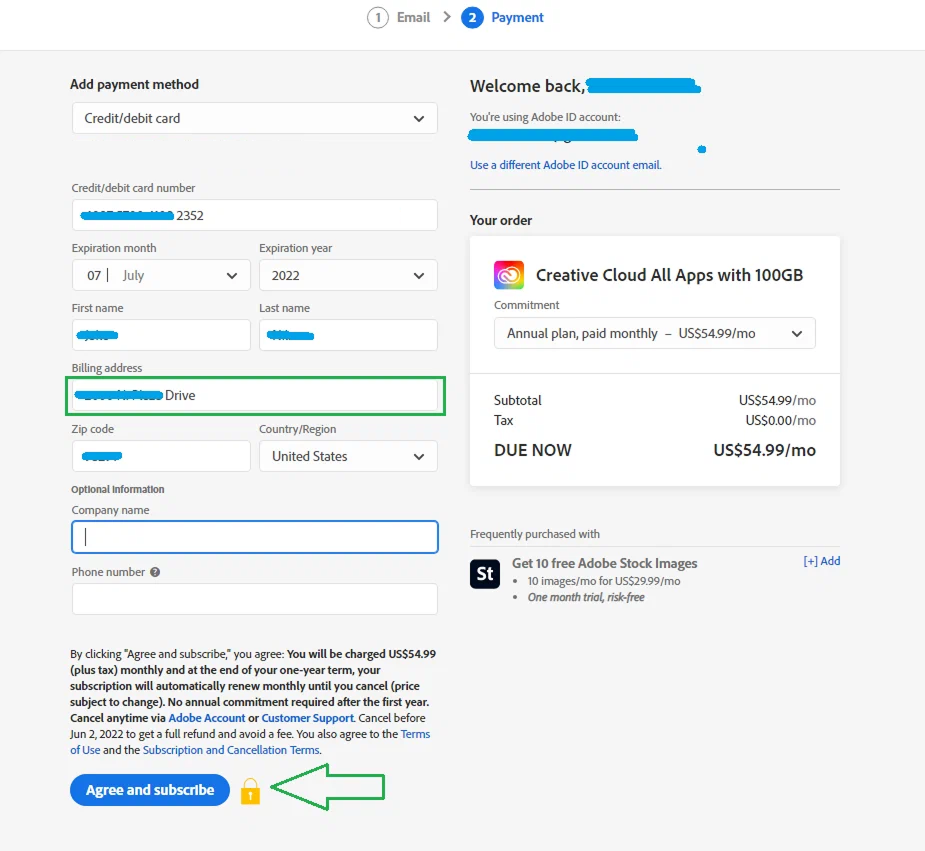Click '10 images/mo for US$29.99/mo' text
Image resolution: width=925 pixels, height=851 pixels.
[x=603, y=581]
